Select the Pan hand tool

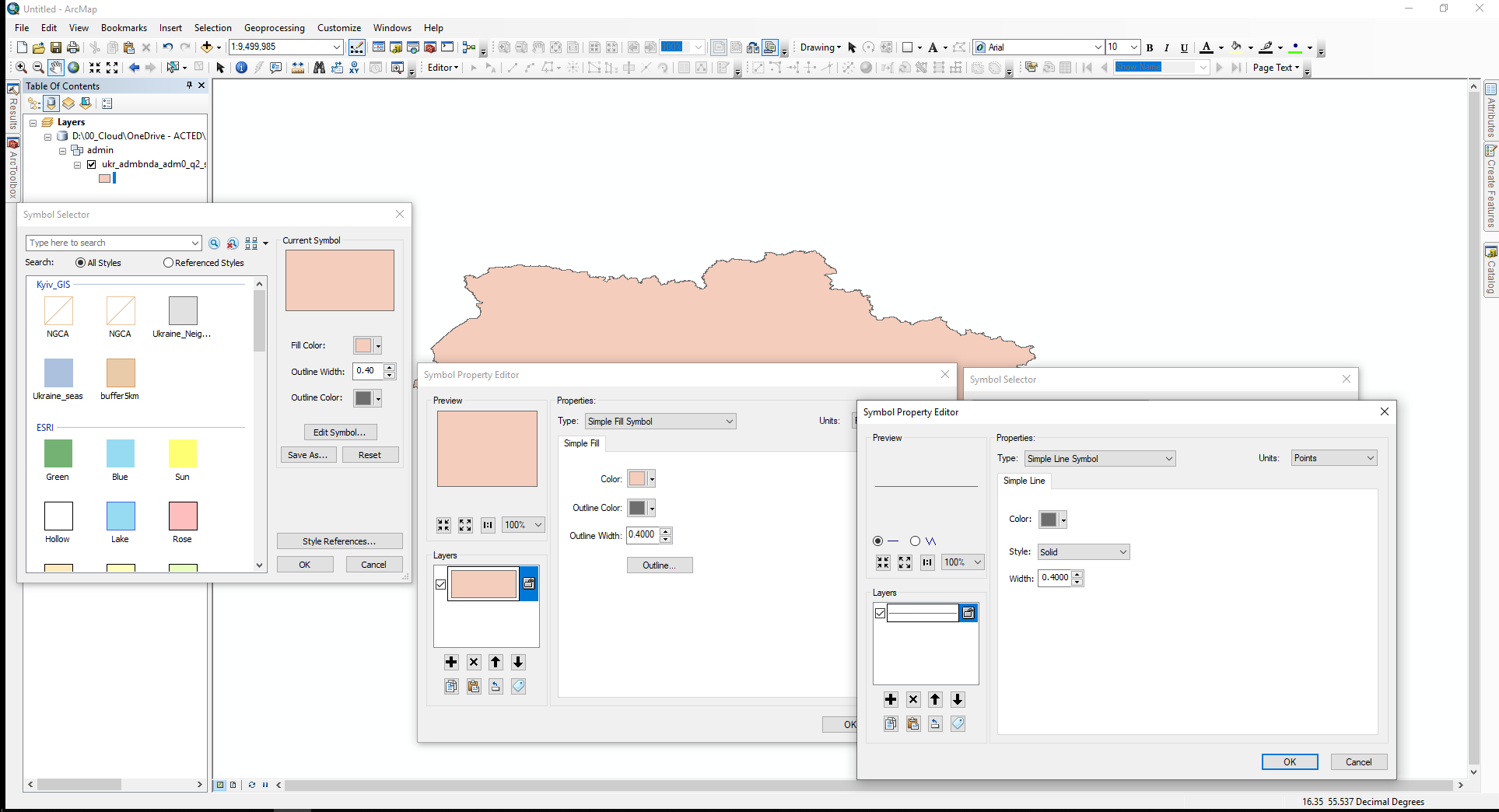coord(55,68)
